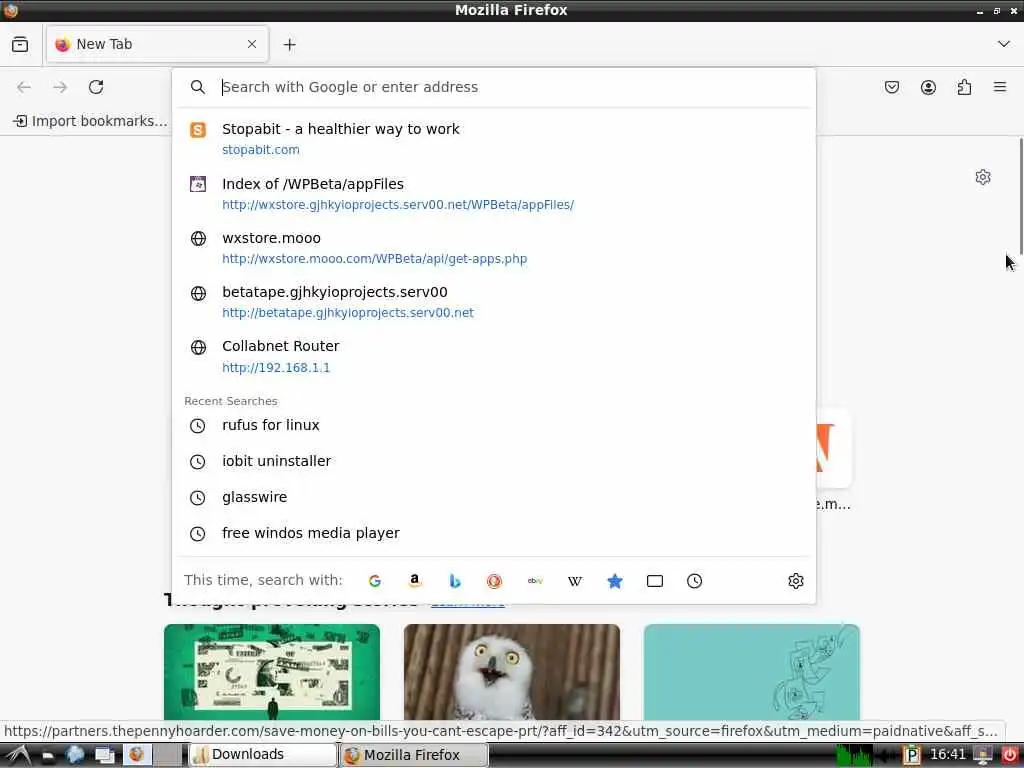Viewport: 1024px width, 768px height.
Task: Search in open Tabs icon
Action: point(654,581)
